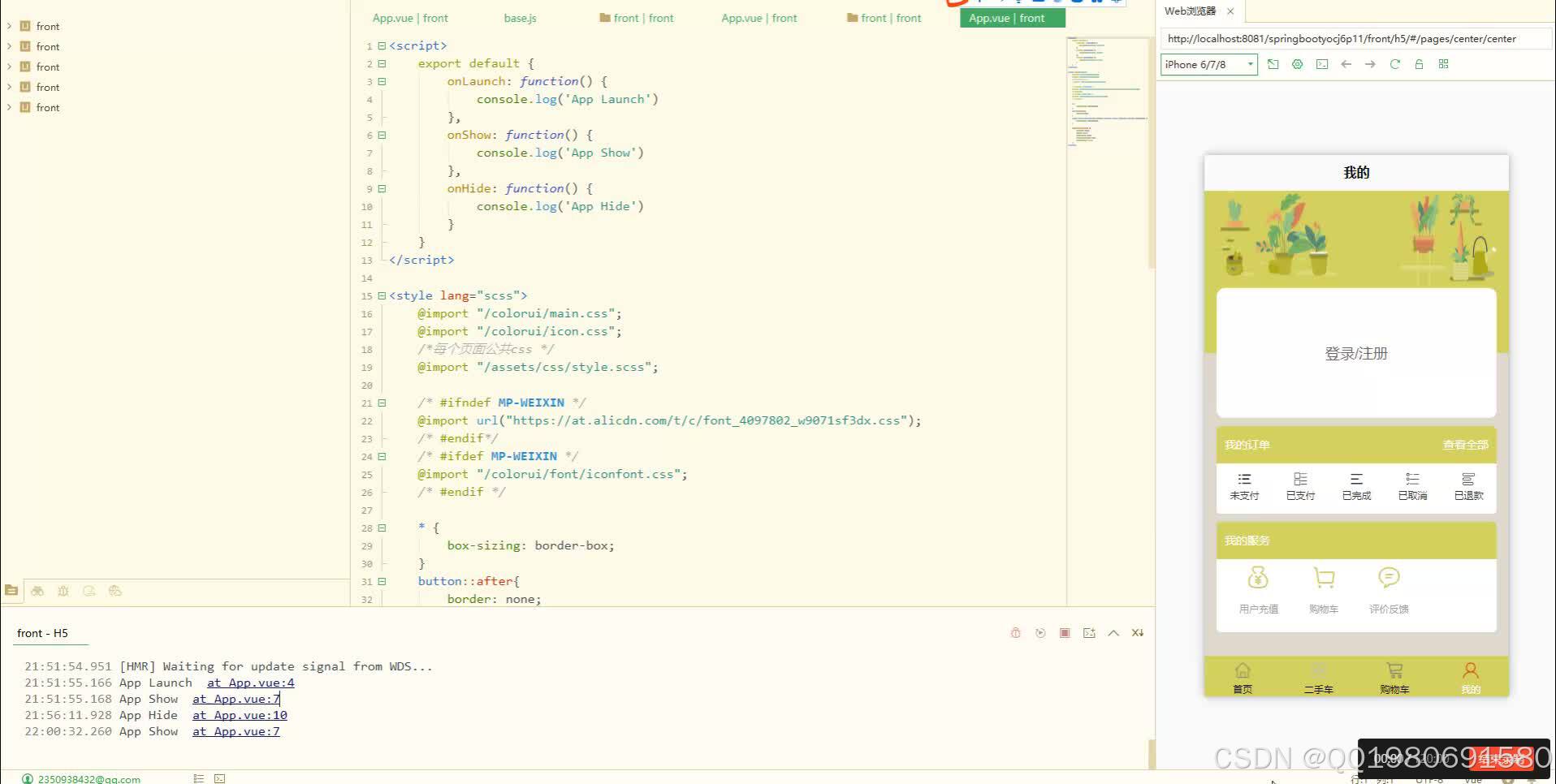
Task: Expand the first front project in tree
Action: click(x=9, y=26)
